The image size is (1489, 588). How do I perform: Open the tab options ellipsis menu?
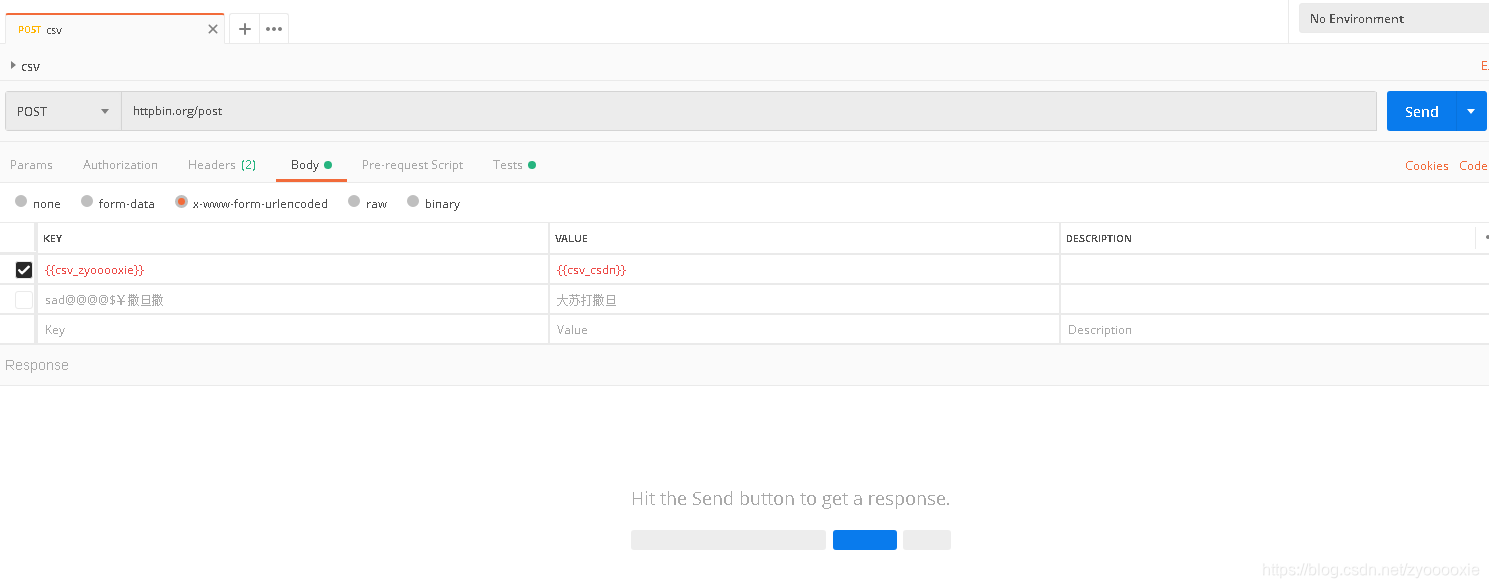tap(274, 29)
